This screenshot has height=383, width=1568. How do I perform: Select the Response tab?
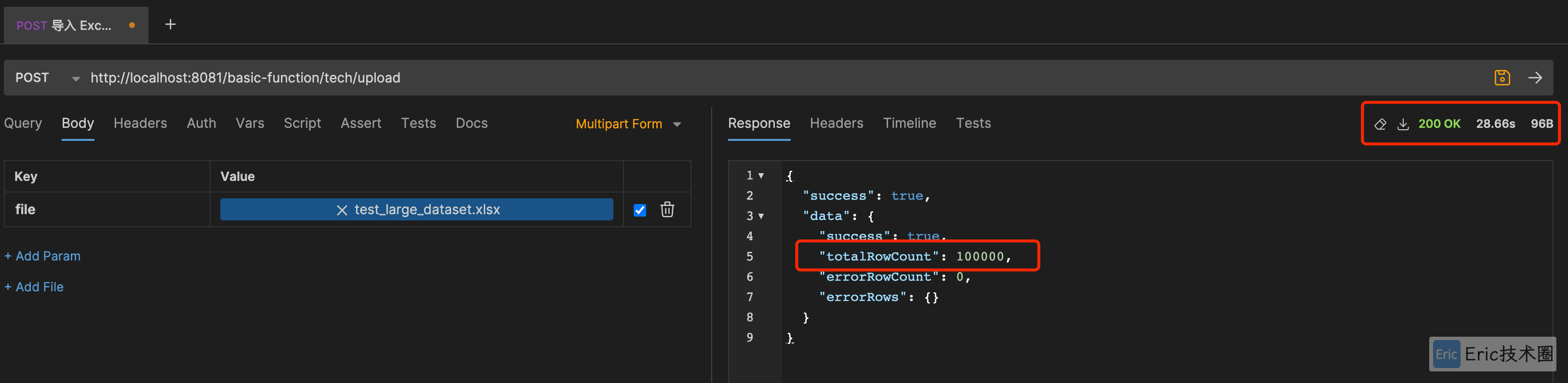pos(759,123)
